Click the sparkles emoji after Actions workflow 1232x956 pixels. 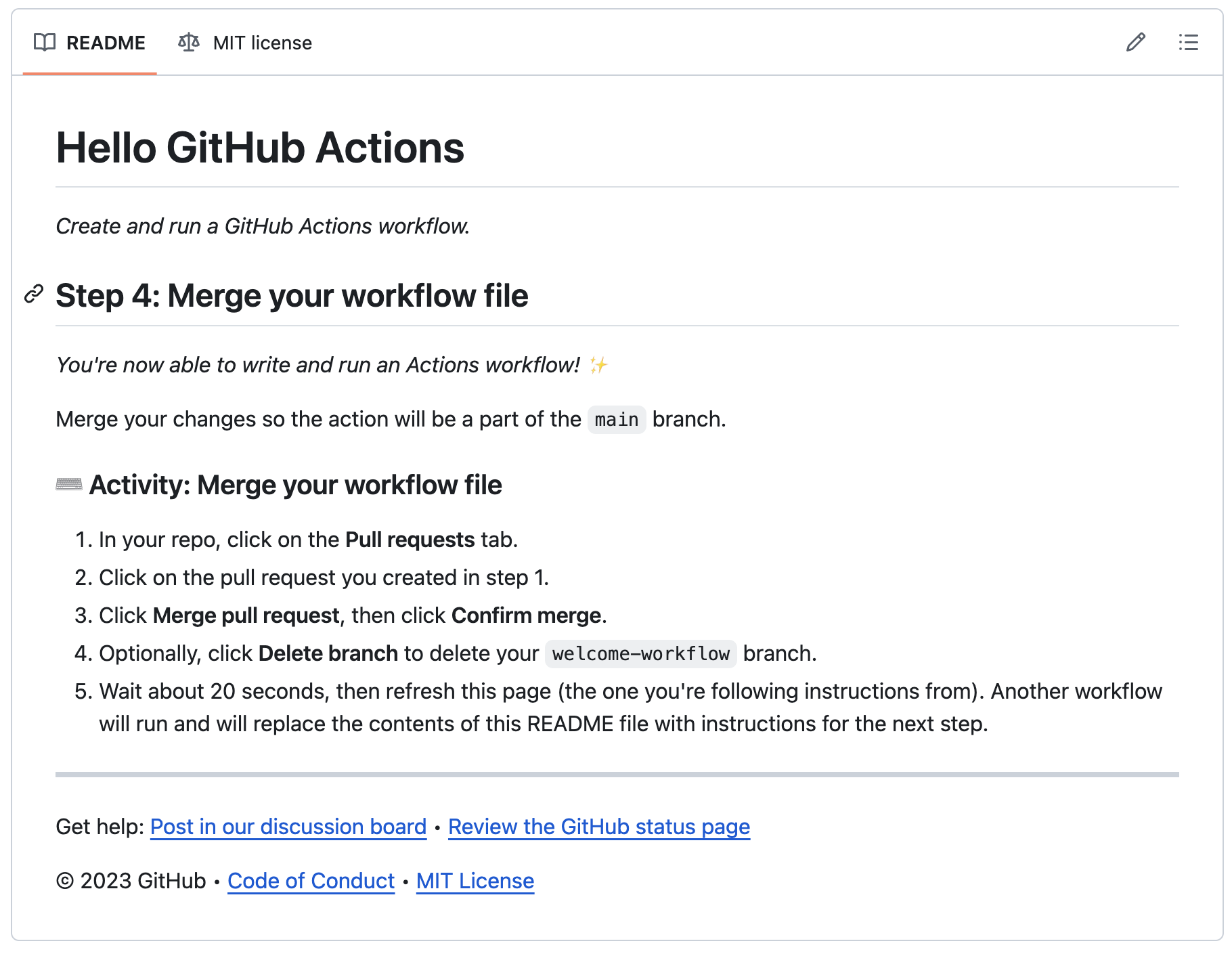pos(598,366)
